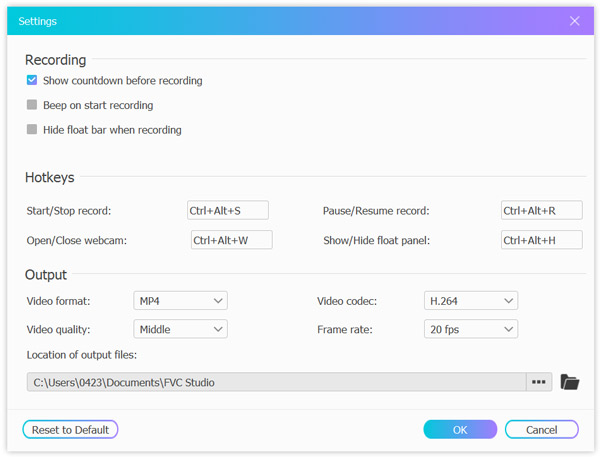Enable Beep on start recording
The height and width of the screenshot is (458, 600).
coord(32,105)
